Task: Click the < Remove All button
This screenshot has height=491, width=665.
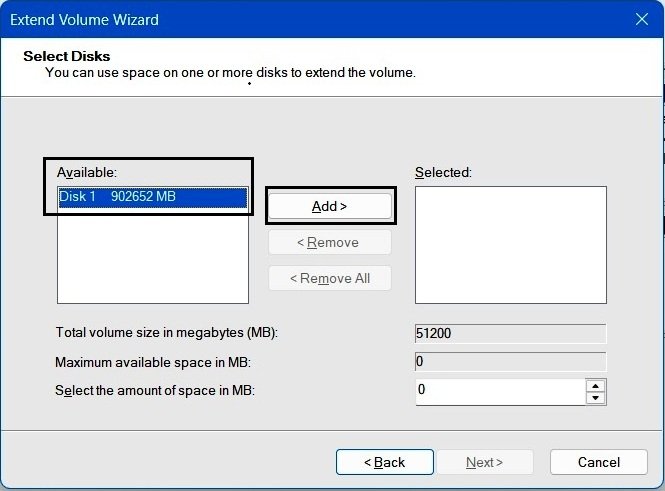Action: point(330,278)
